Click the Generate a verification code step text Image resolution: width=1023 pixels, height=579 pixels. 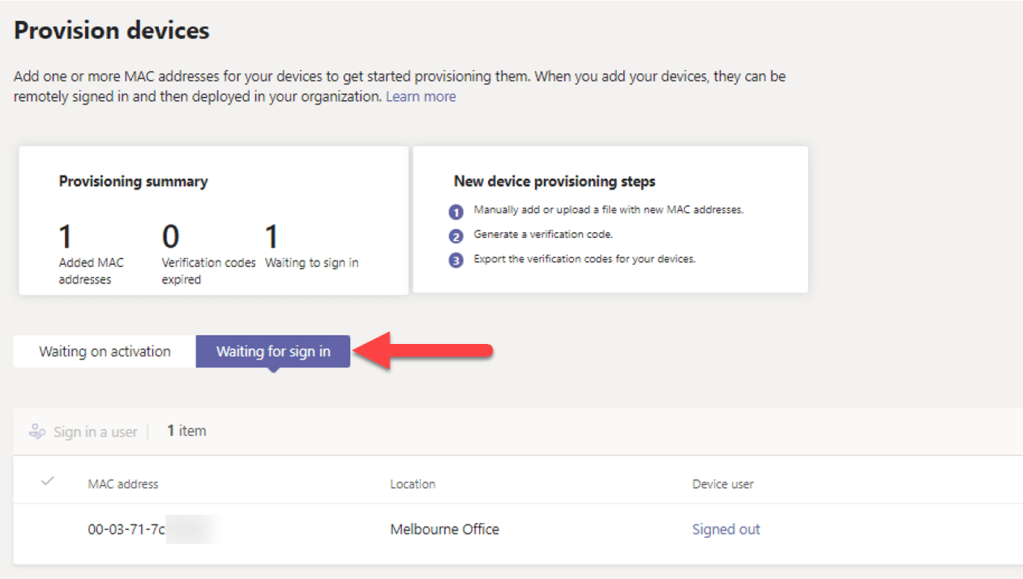pyautogui.click(x=543, y=235)
